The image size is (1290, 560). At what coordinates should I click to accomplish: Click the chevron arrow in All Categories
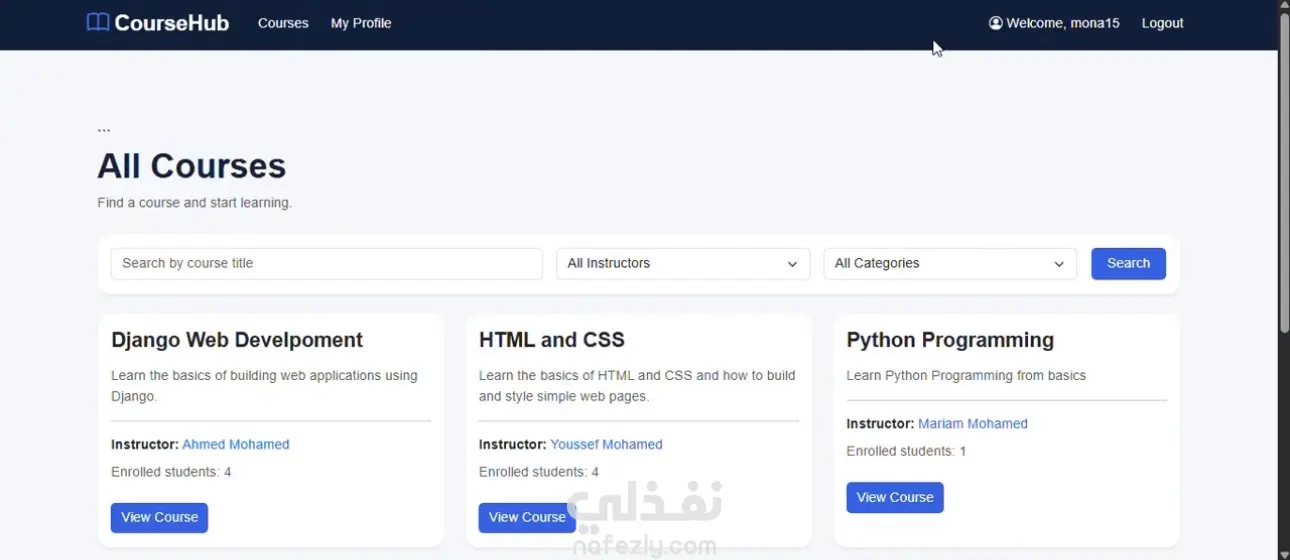click(x=1059, y=264)
